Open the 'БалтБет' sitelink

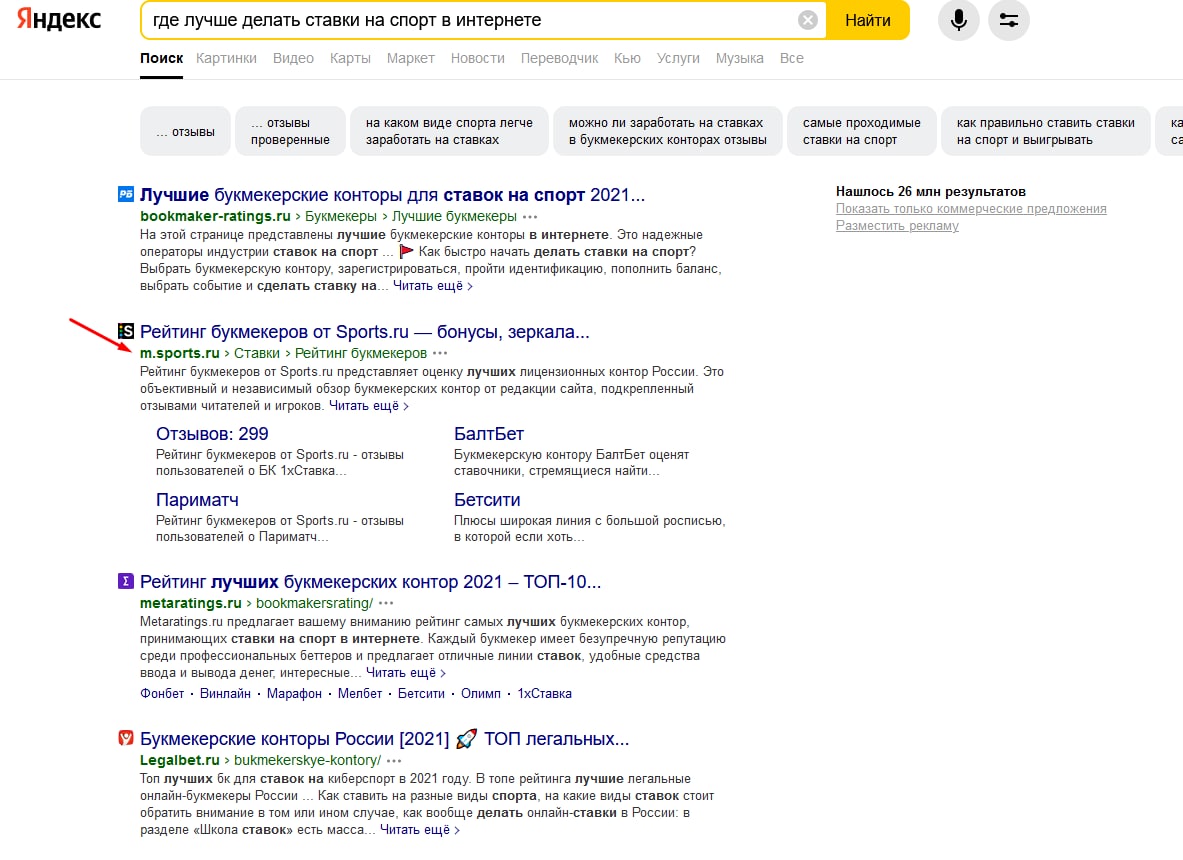[x=489, y=434]
